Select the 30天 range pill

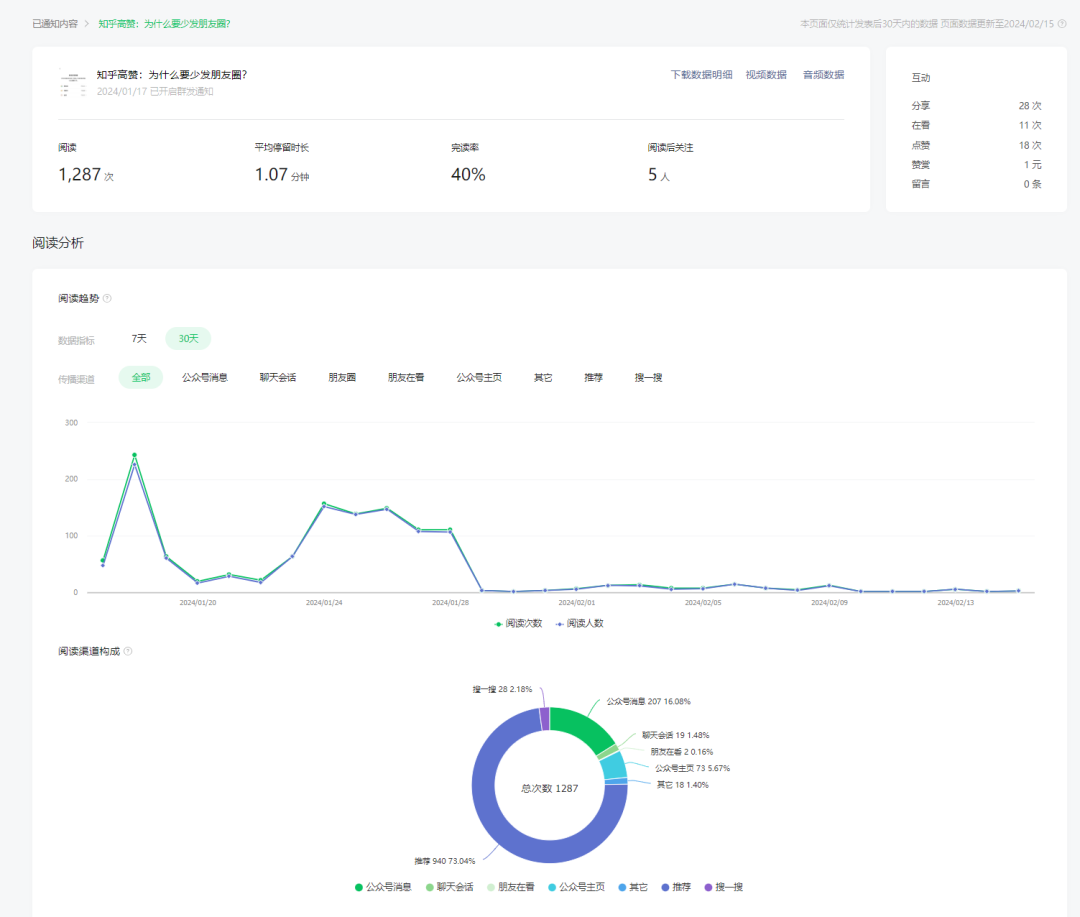point(188,338)
